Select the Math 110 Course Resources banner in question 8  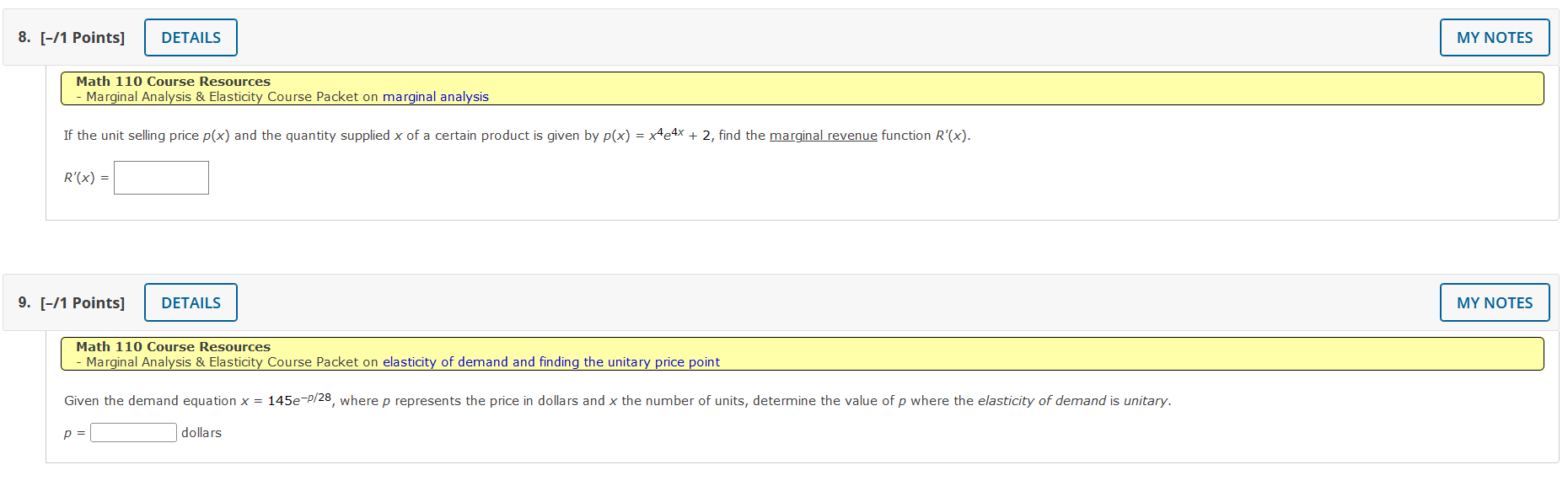(172, 81)
